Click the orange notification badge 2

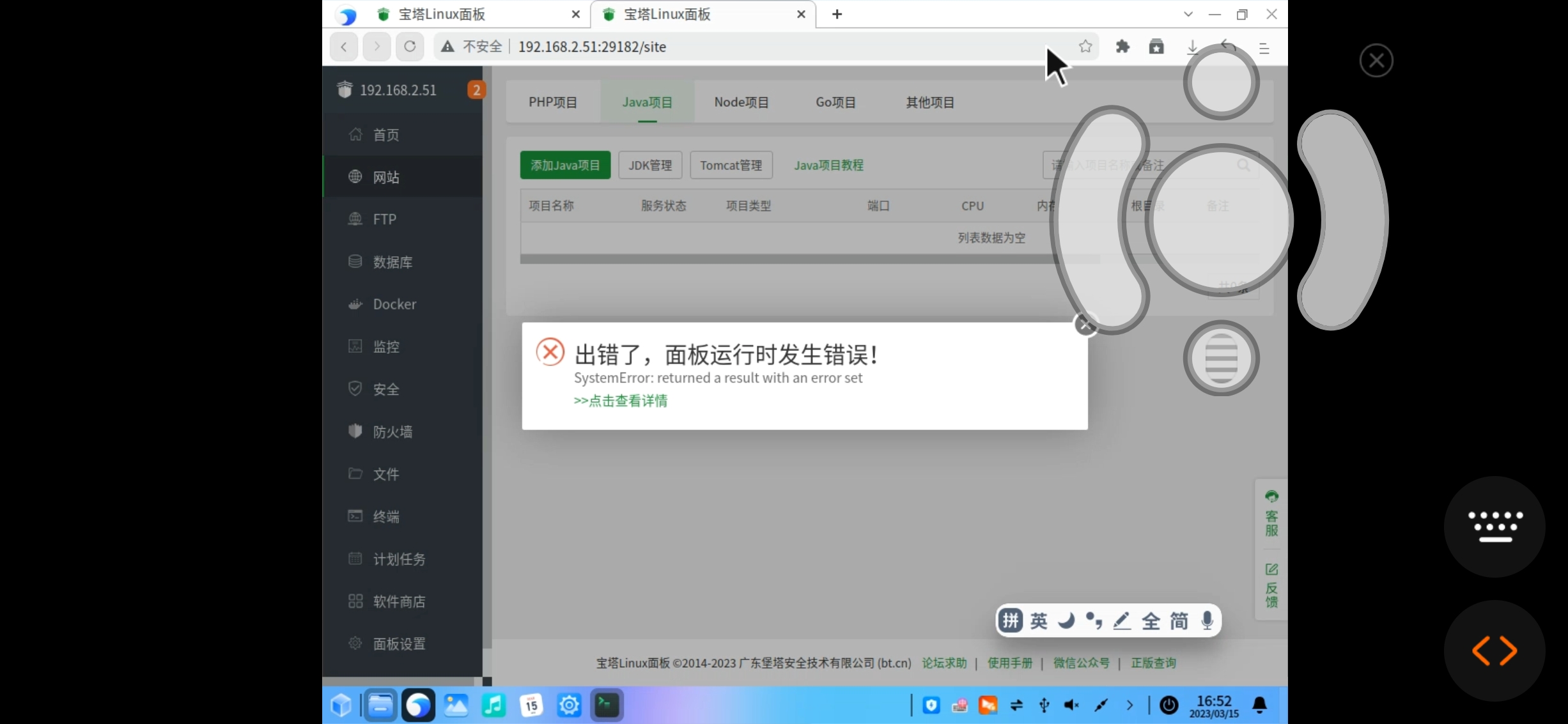(476, 90)
